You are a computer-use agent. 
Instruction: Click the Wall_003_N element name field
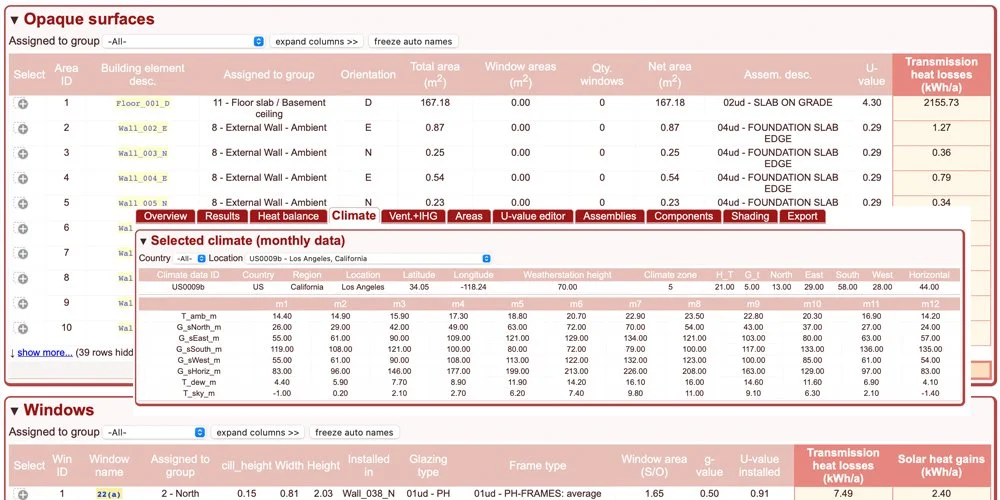[x=143, y=153]
